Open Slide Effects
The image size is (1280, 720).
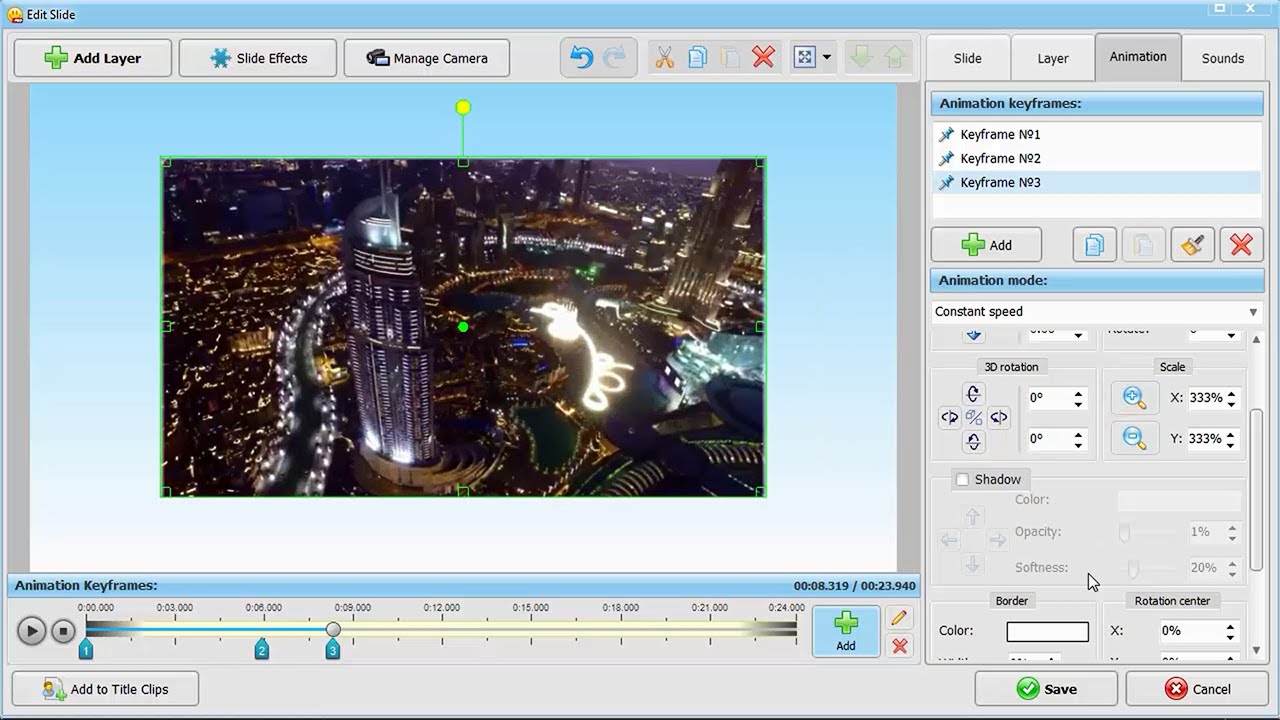pyautogui.click(x=259, y=58)
